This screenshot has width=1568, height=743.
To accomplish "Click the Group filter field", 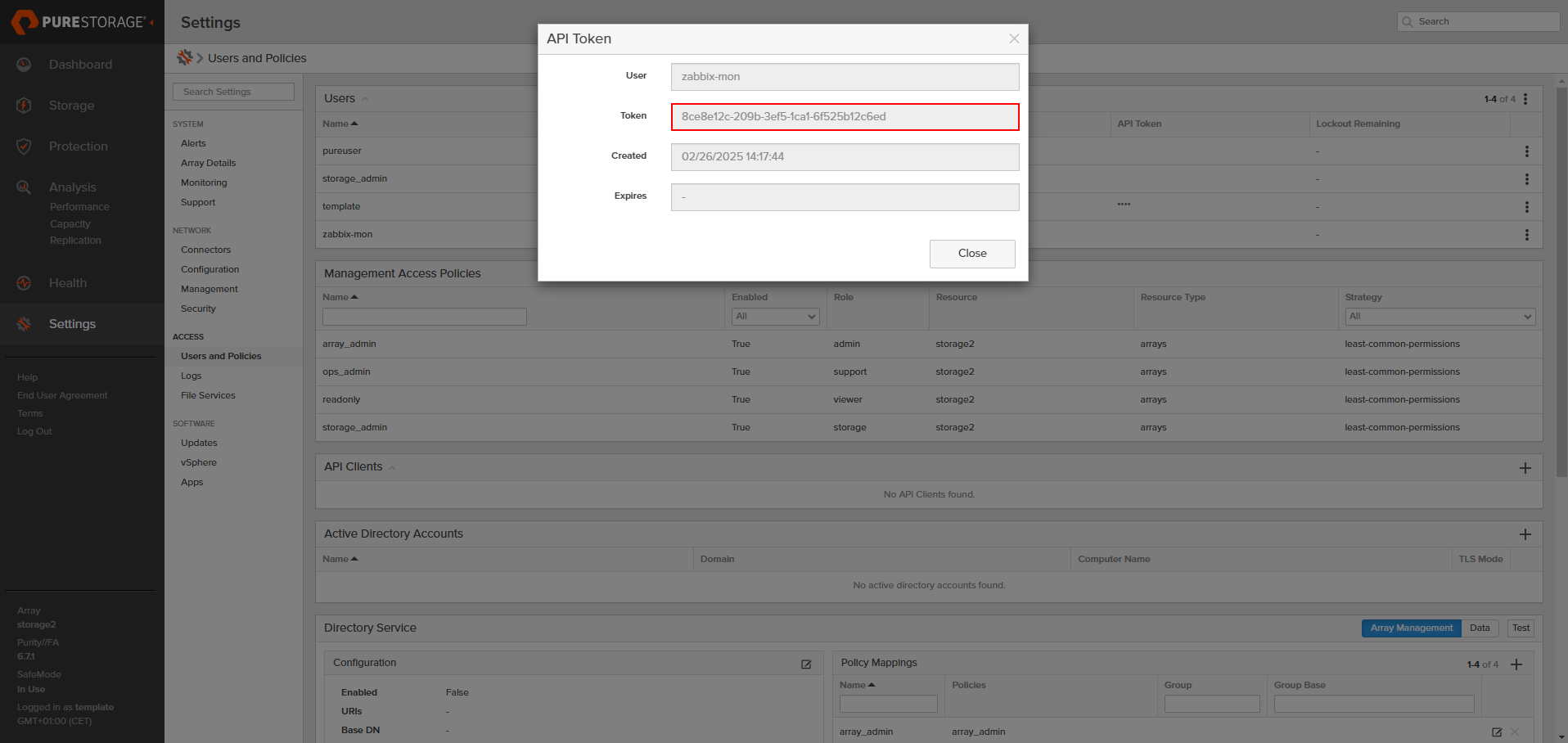I will (x=1212, y=704).
